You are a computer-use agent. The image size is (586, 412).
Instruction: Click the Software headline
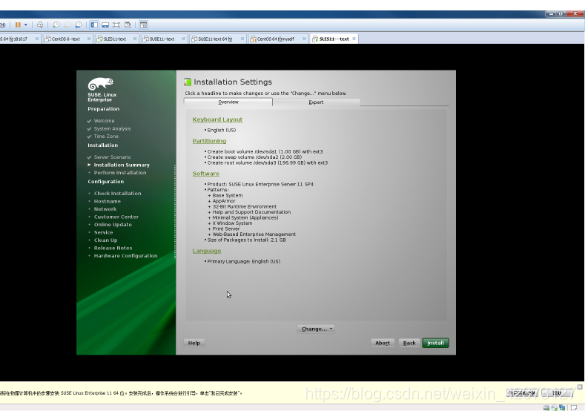(206, 174)
